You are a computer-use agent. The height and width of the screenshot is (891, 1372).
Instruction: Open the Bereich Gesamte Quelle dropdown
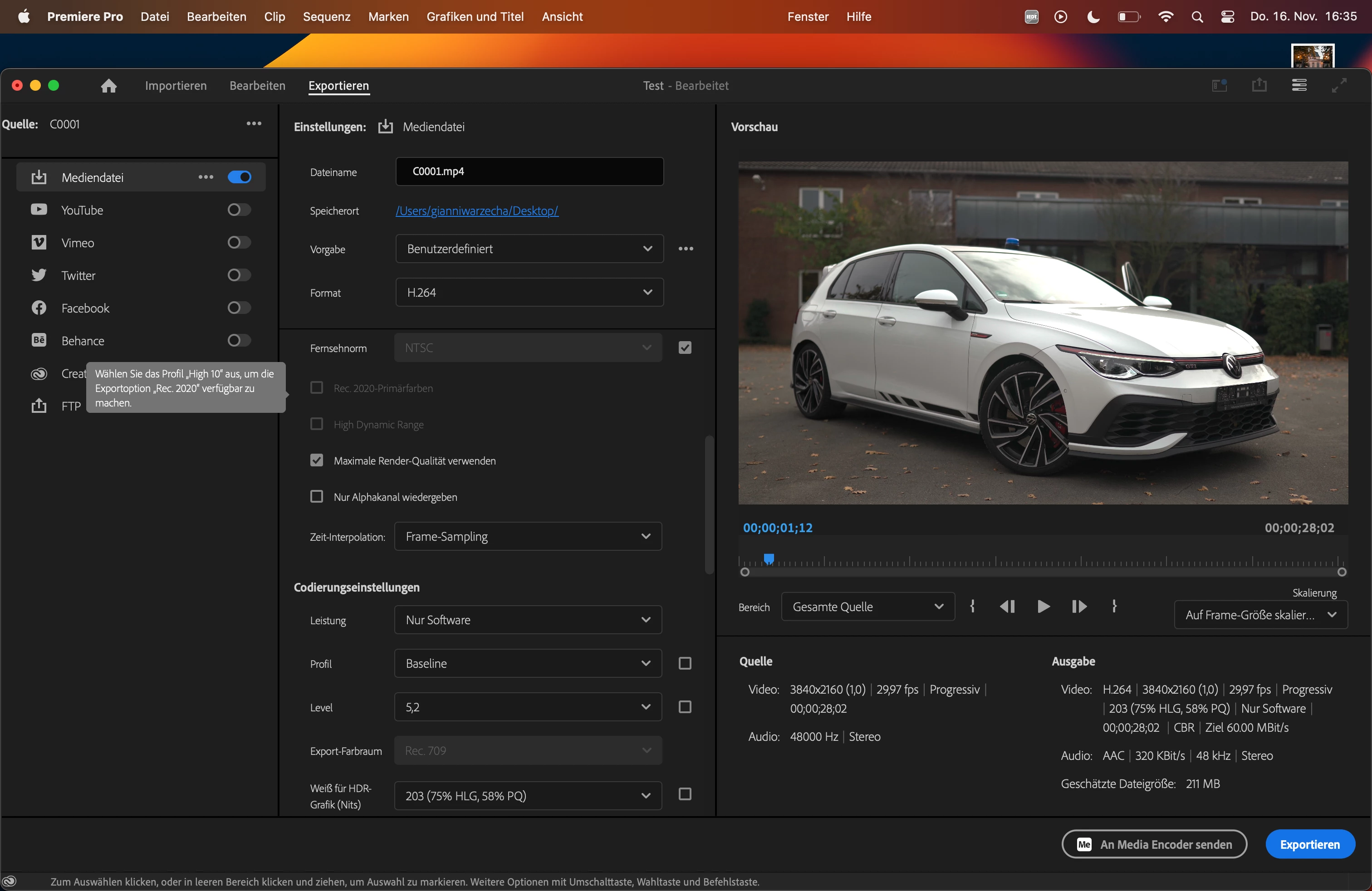[867, 606]
